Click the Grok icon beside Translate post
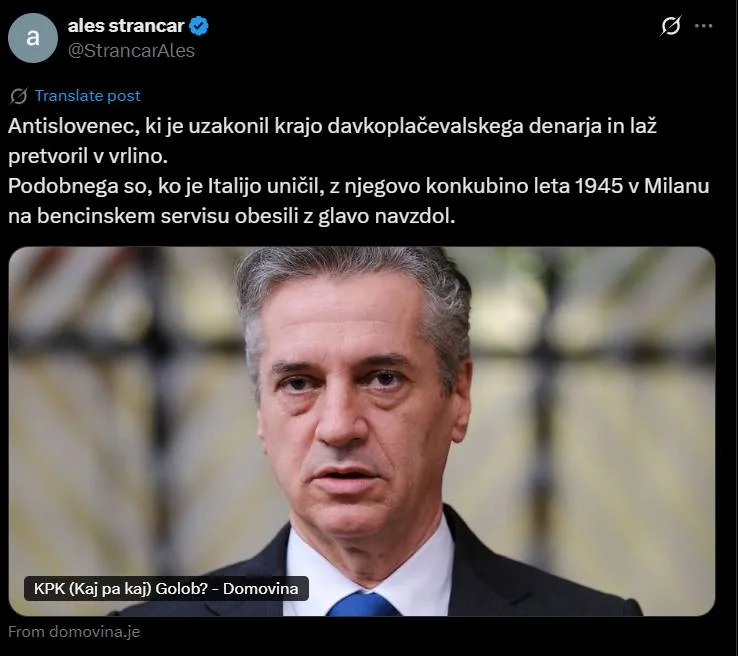Image resolution: width=738 pixels, height=656 pixels. pos(19,96)
